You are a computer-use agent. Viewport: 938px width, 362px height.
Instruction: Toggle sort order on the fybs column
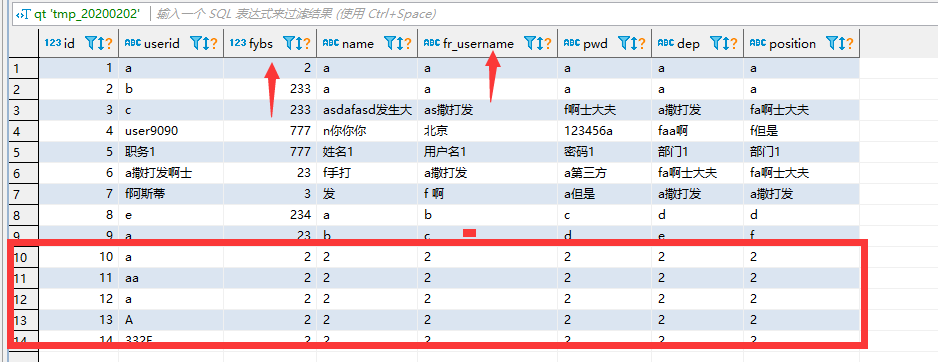[x=298, y=43]
